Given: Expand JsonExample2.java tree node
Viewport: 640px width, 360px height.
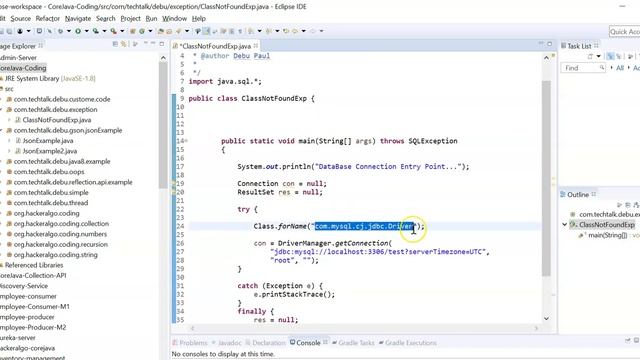Looking at the screenshot, I should click(x=9, y=151).
